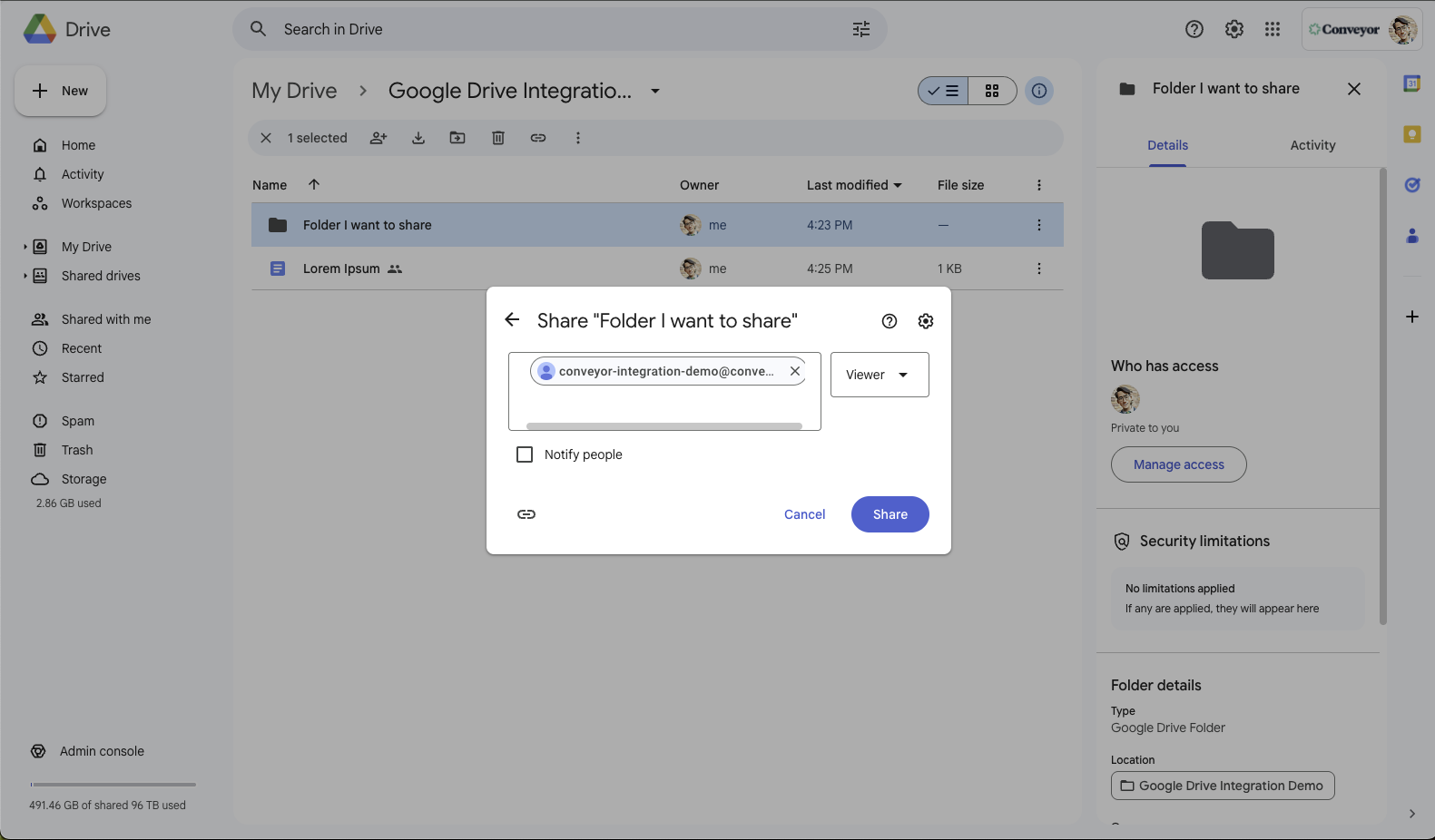This screenshot has width=1435, height=840.
Task: Open the Spam section
Action: (x=78, y=421)
